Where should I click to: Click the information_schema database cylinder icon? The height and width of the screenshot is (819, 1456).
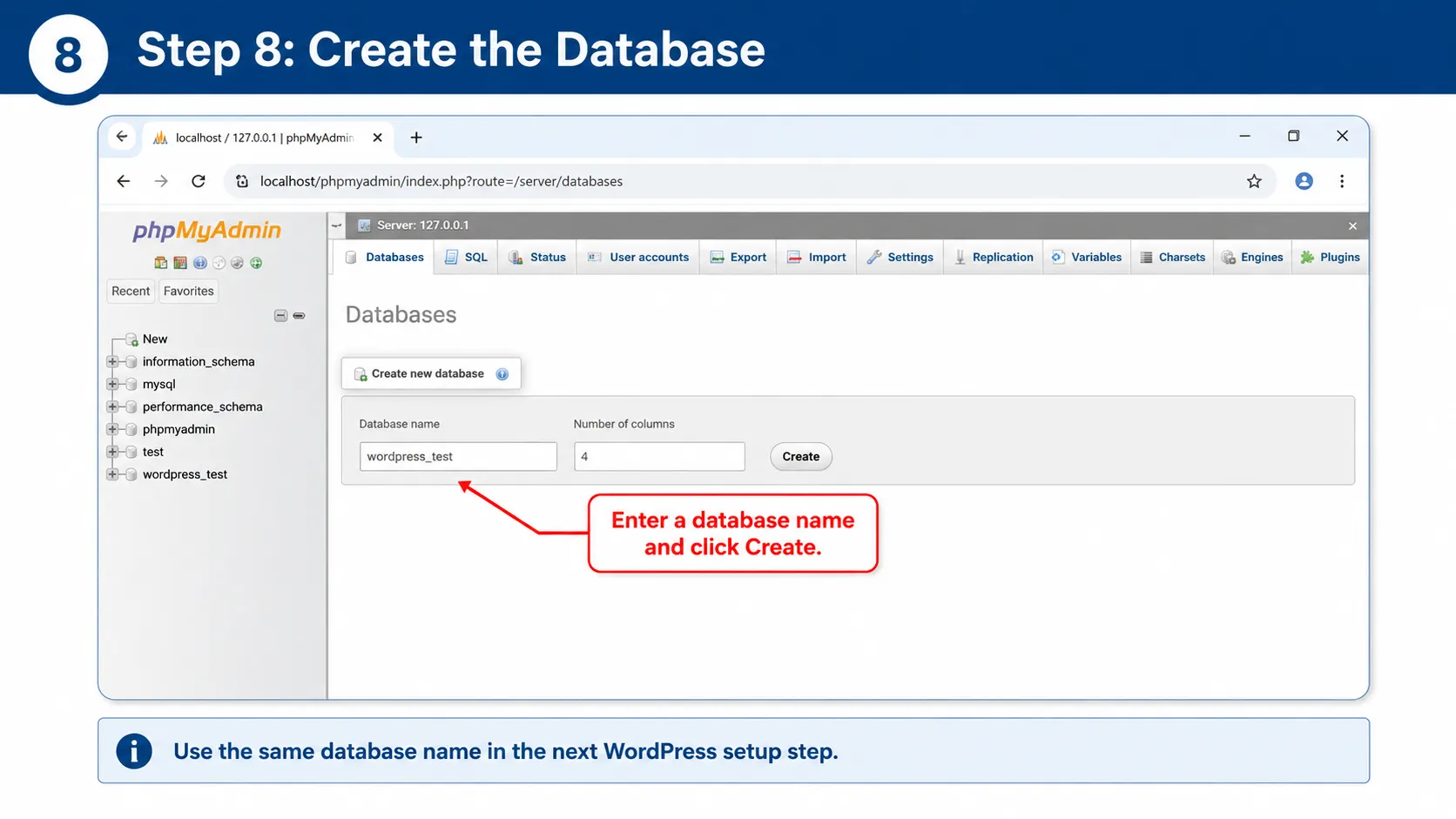coord(131,362)
